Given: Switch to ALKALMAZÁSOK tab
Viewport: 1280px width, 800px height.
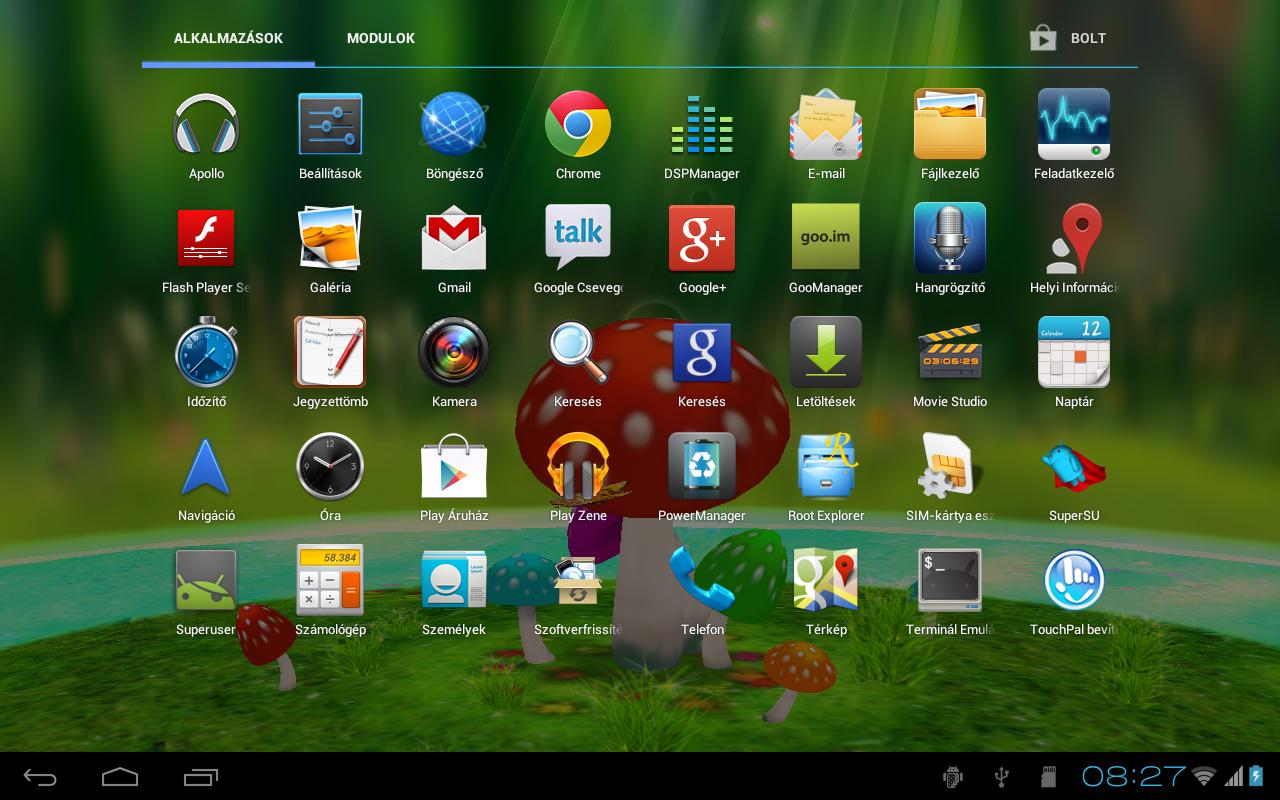Looking at the screenshot, I should 228,38.
